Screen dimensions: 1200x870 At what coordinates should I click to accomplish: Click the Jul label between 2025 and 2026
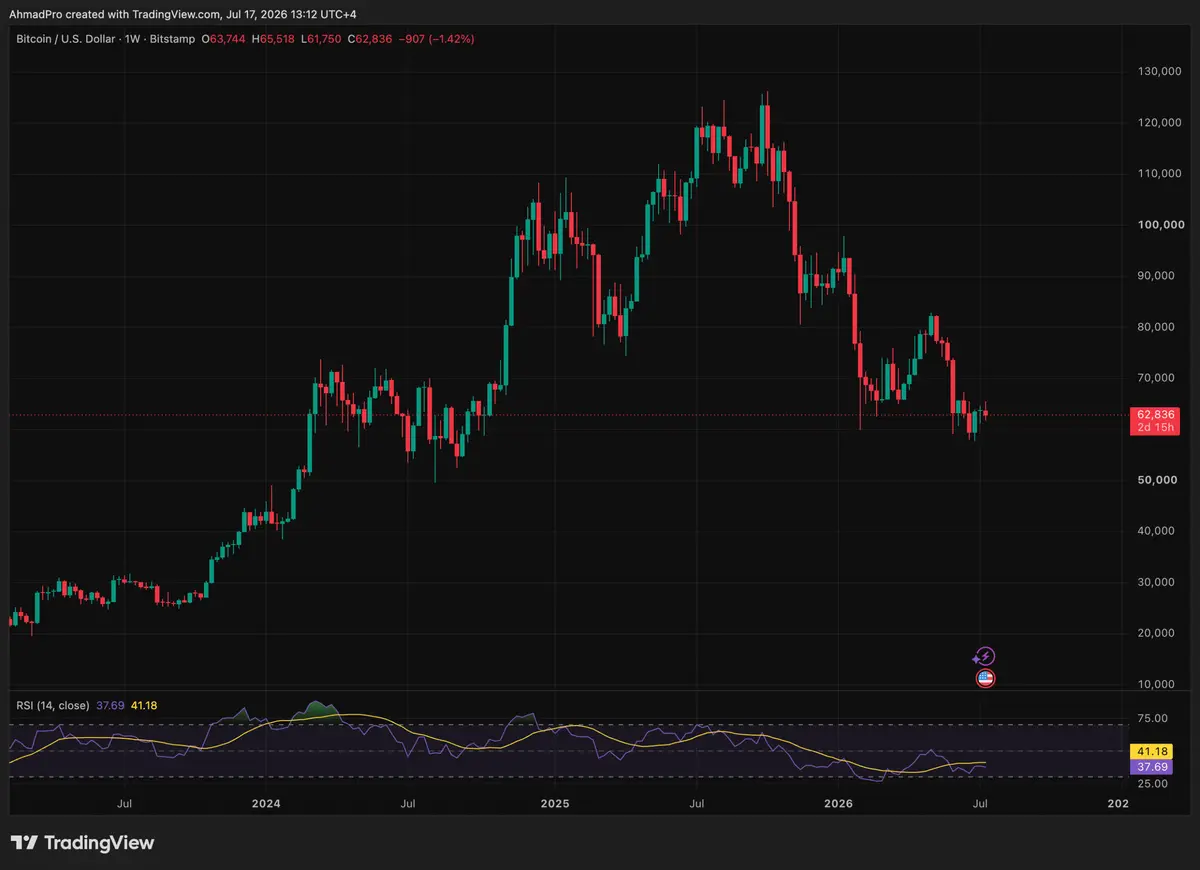pyautogui.click(x=696, y=803)
